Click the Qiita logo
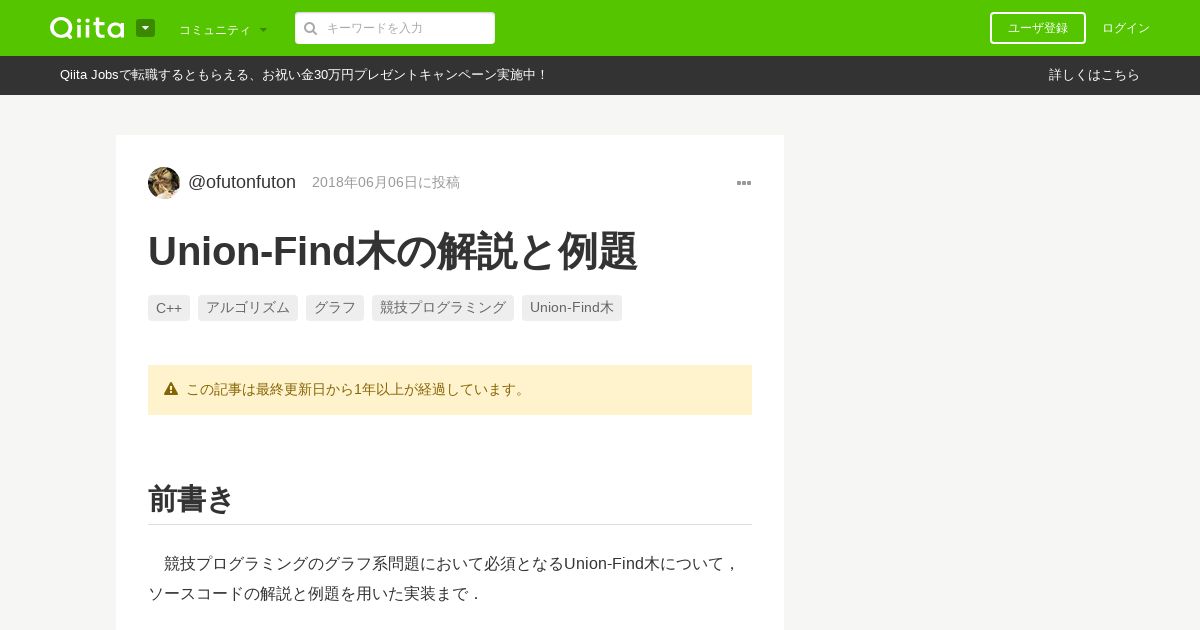Screen dimensions: 1200x630 coord(87,28)
